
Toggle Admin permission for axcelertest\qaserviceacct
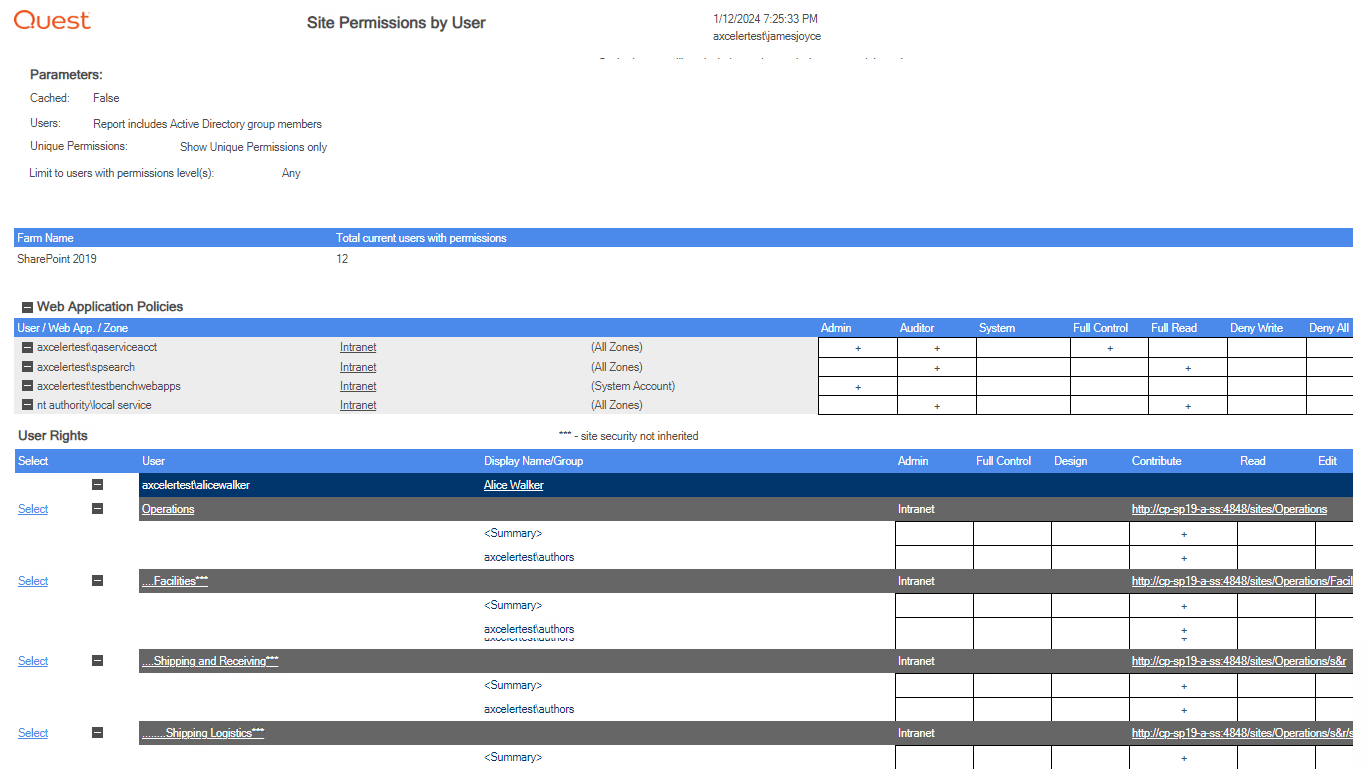[857, 347]
